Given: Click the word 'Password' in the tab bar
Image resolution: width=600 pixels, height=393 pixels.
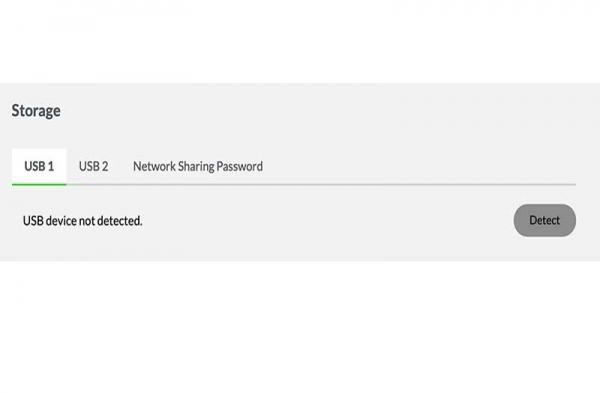Looking at the screenshot, I should point(240,166).
